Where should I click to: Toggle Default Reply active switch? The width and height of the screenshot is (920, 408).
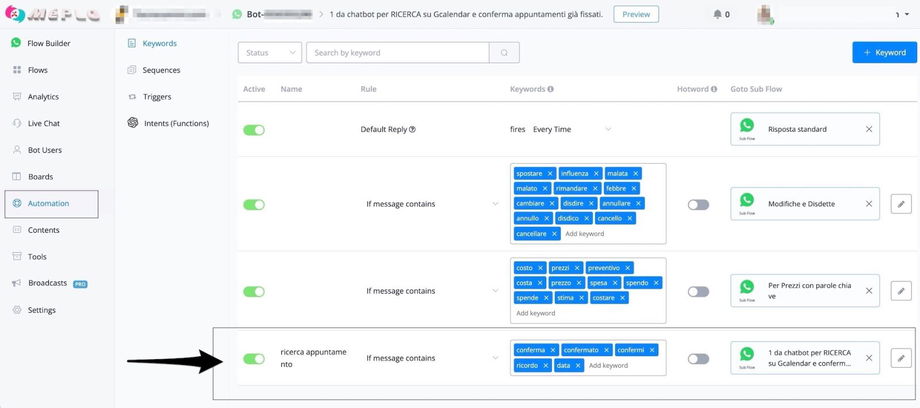254,130
